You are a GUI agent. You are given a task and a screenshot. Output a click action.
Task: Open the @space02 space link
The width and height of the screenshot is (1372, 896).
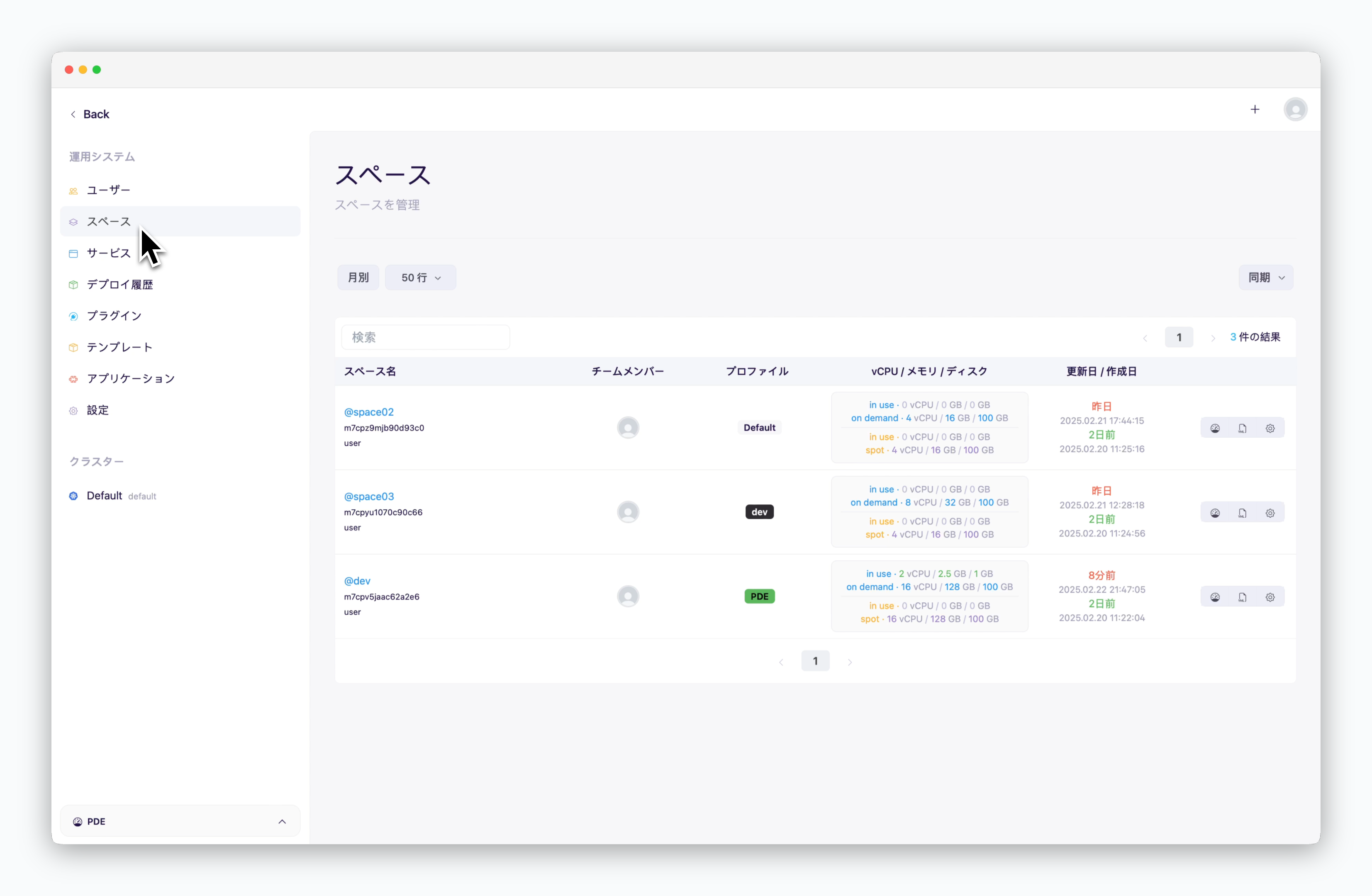click(x=369, y=412)
